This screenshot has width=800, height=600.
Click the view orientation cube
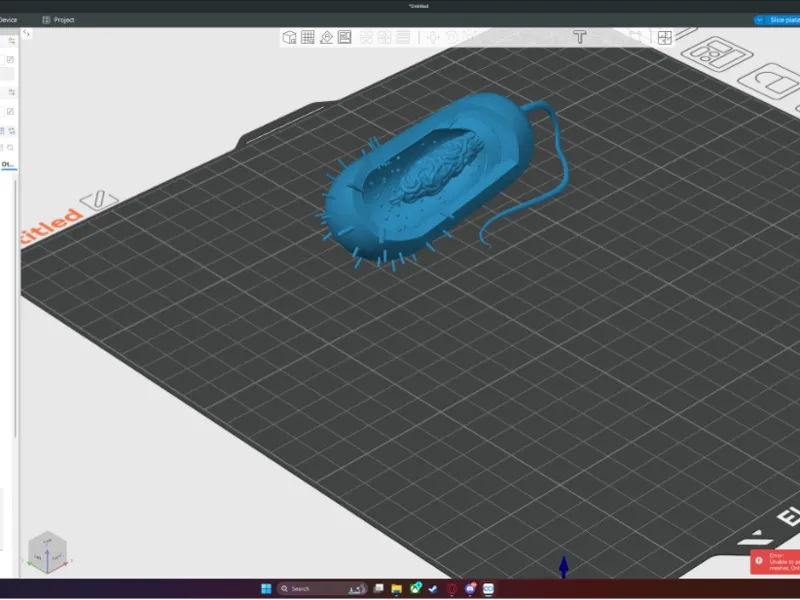pos(47,552)
